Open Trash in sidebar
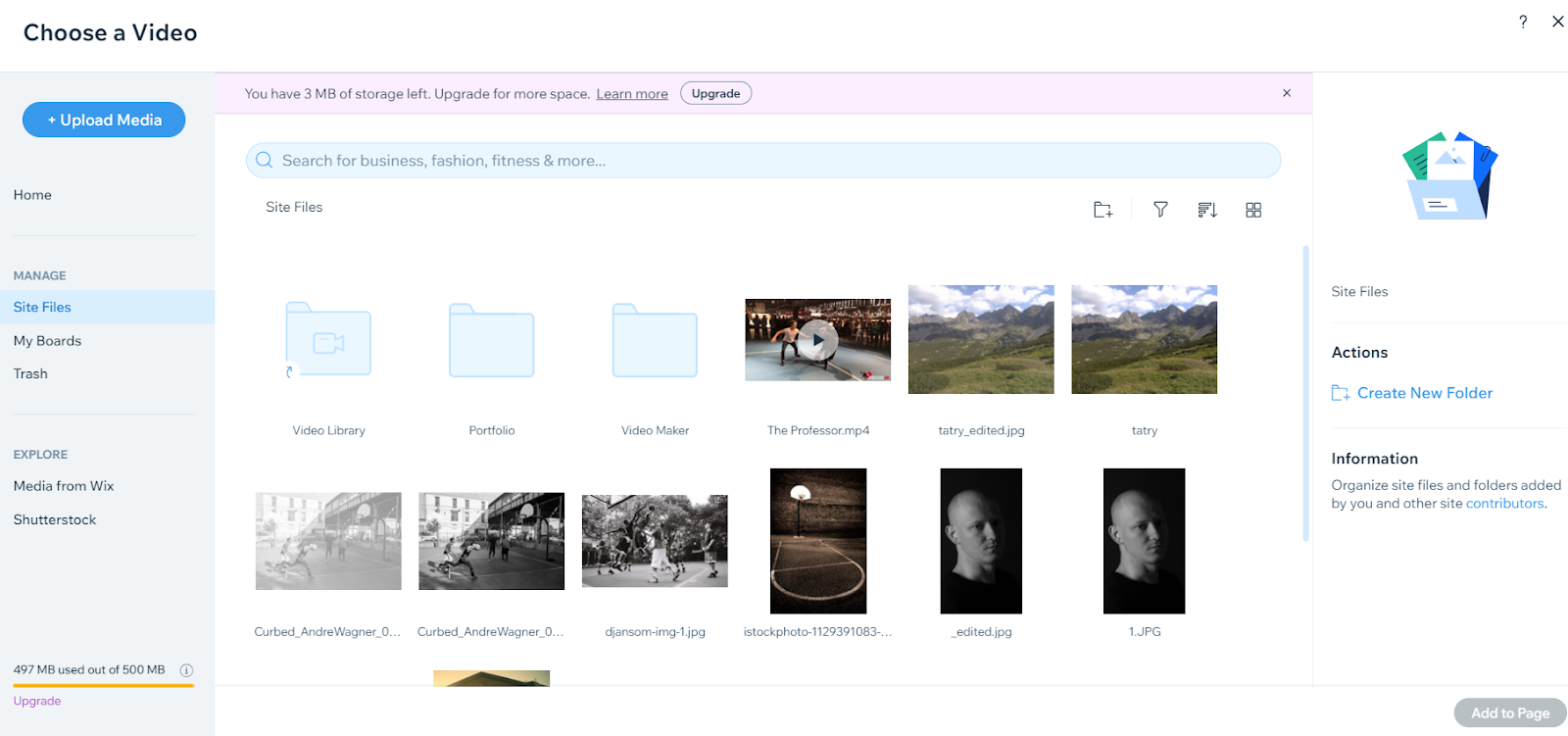 tap(30, 373)
